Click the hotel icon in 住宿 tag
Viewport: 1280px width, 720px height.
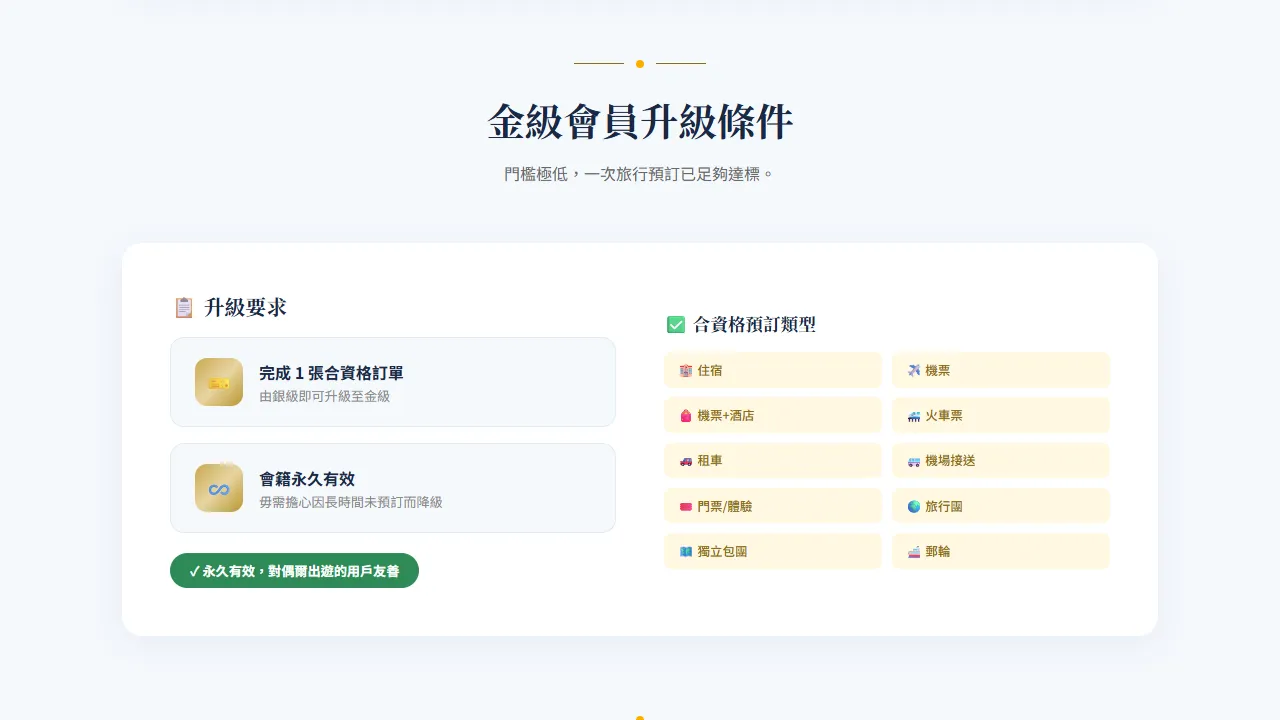pyautogui.click(x=685, y=371)
